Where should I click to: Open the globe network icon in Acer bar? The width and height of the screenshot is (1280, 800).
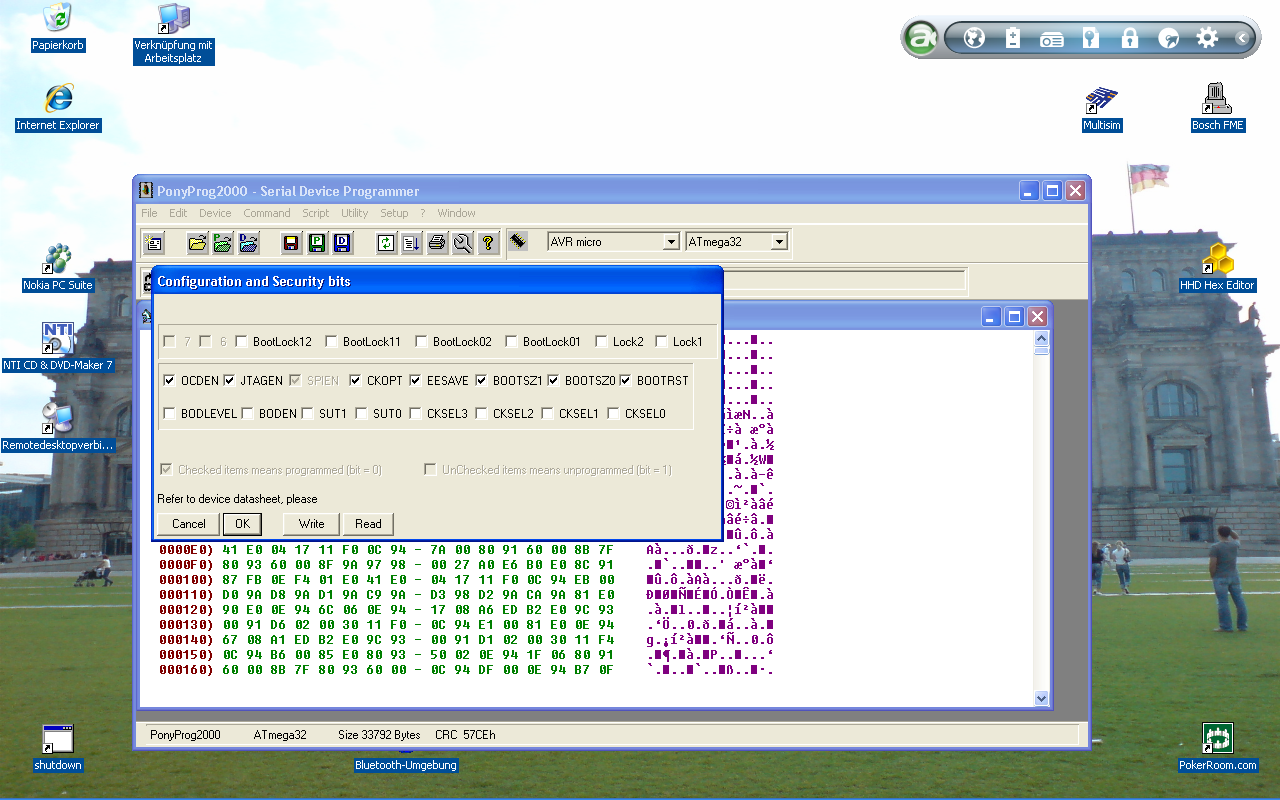[x=974, y=38]
